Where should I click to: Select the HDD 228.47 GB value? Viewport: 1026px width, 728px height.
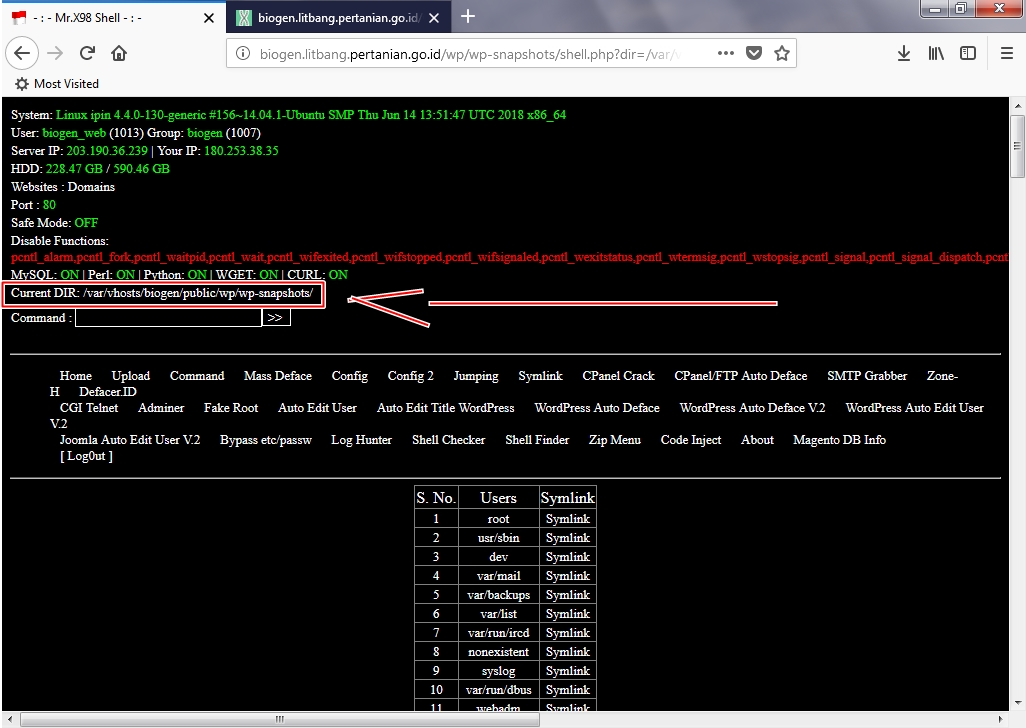[74, 169]
